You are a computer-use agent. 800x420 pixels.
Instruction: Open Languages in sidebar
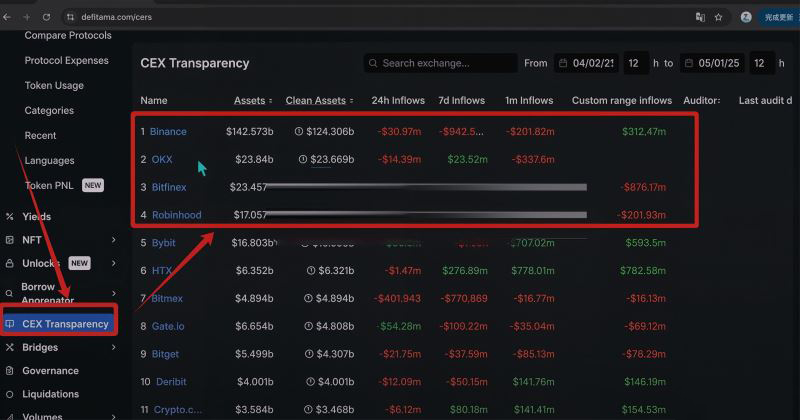49,160
